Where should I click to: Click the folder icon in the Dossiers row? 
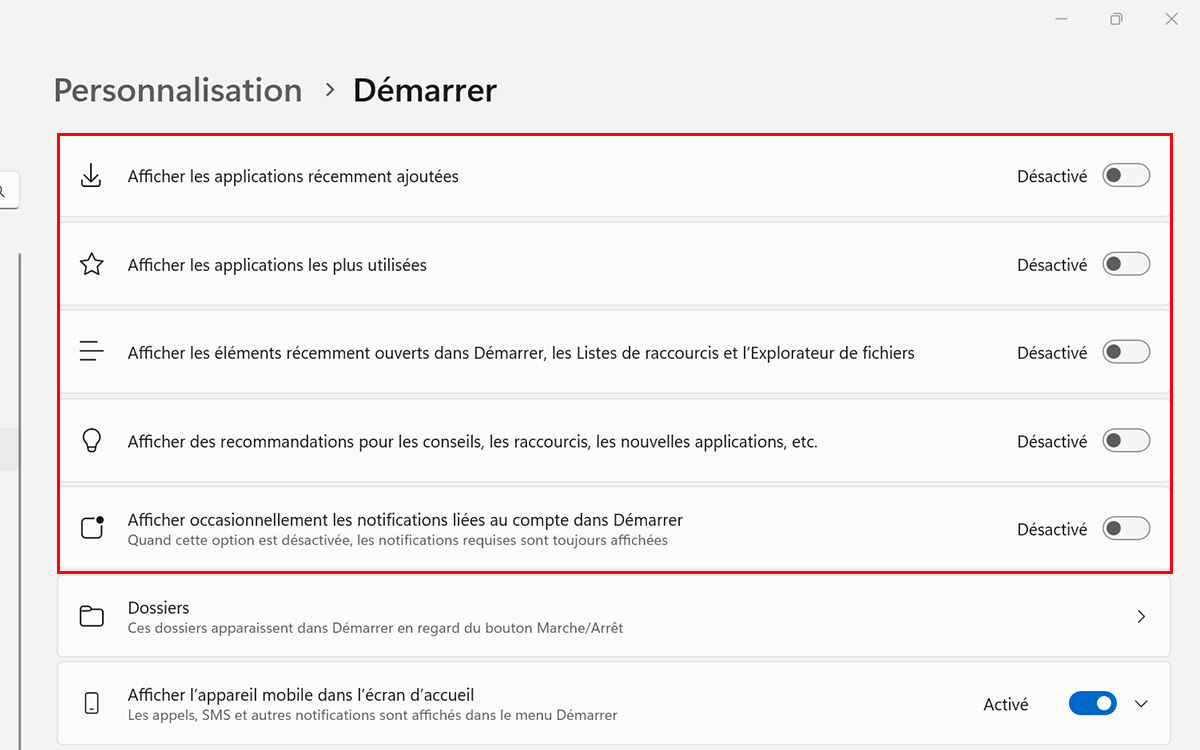[92, 616]
